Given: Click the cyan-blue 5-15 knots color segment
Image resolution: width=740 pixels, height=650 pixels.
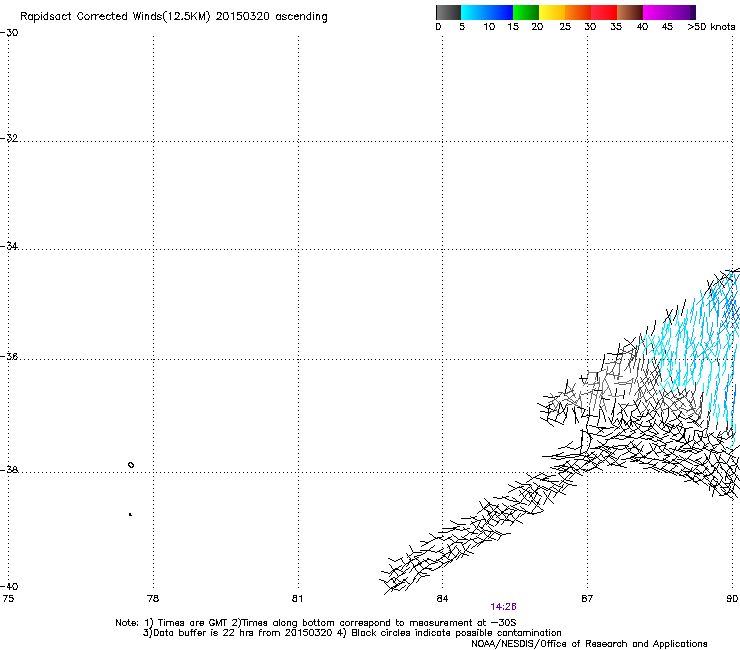Looking at the screenshot, I should tap(487, 12).
